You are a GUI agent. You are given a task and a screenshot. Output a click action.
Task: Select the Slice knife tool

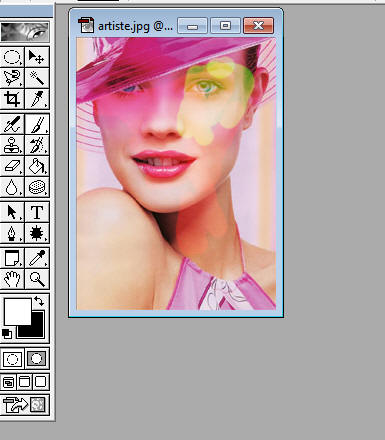point(37,99)
